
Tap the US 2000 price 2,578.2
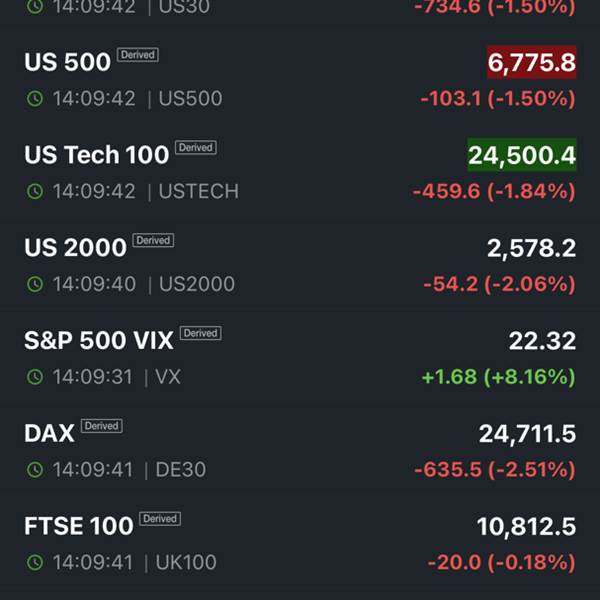(x=531, y=248)
